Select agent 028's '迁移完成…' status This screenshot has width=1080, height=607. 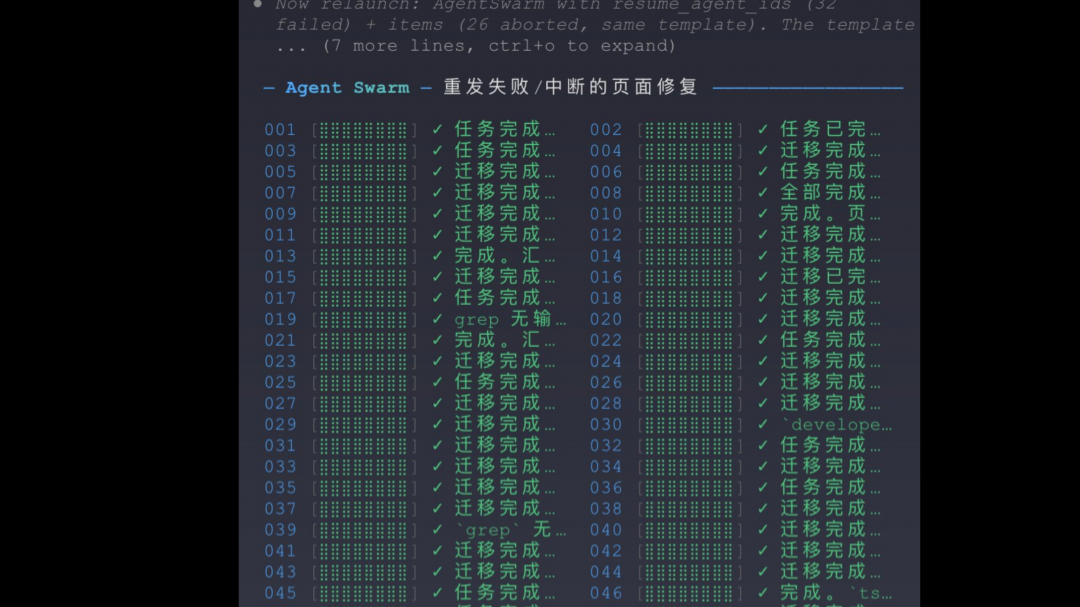coord(830,404)
